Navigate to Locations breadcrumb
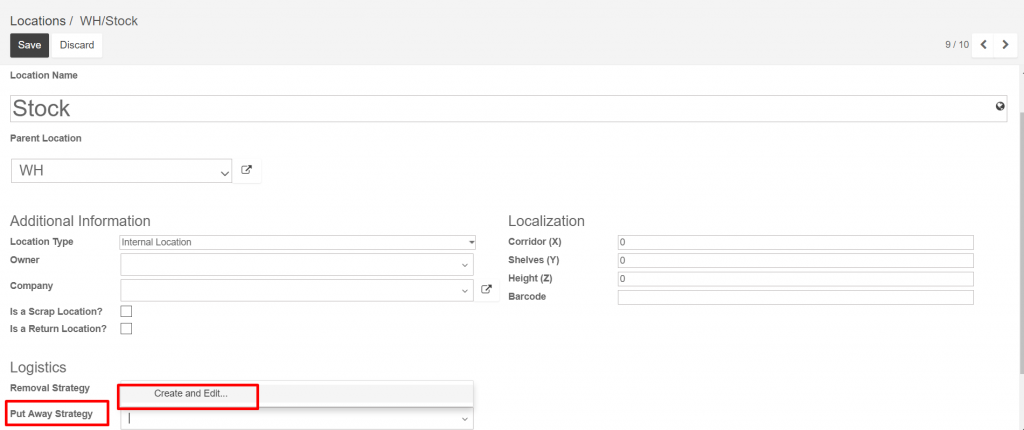 37,21
